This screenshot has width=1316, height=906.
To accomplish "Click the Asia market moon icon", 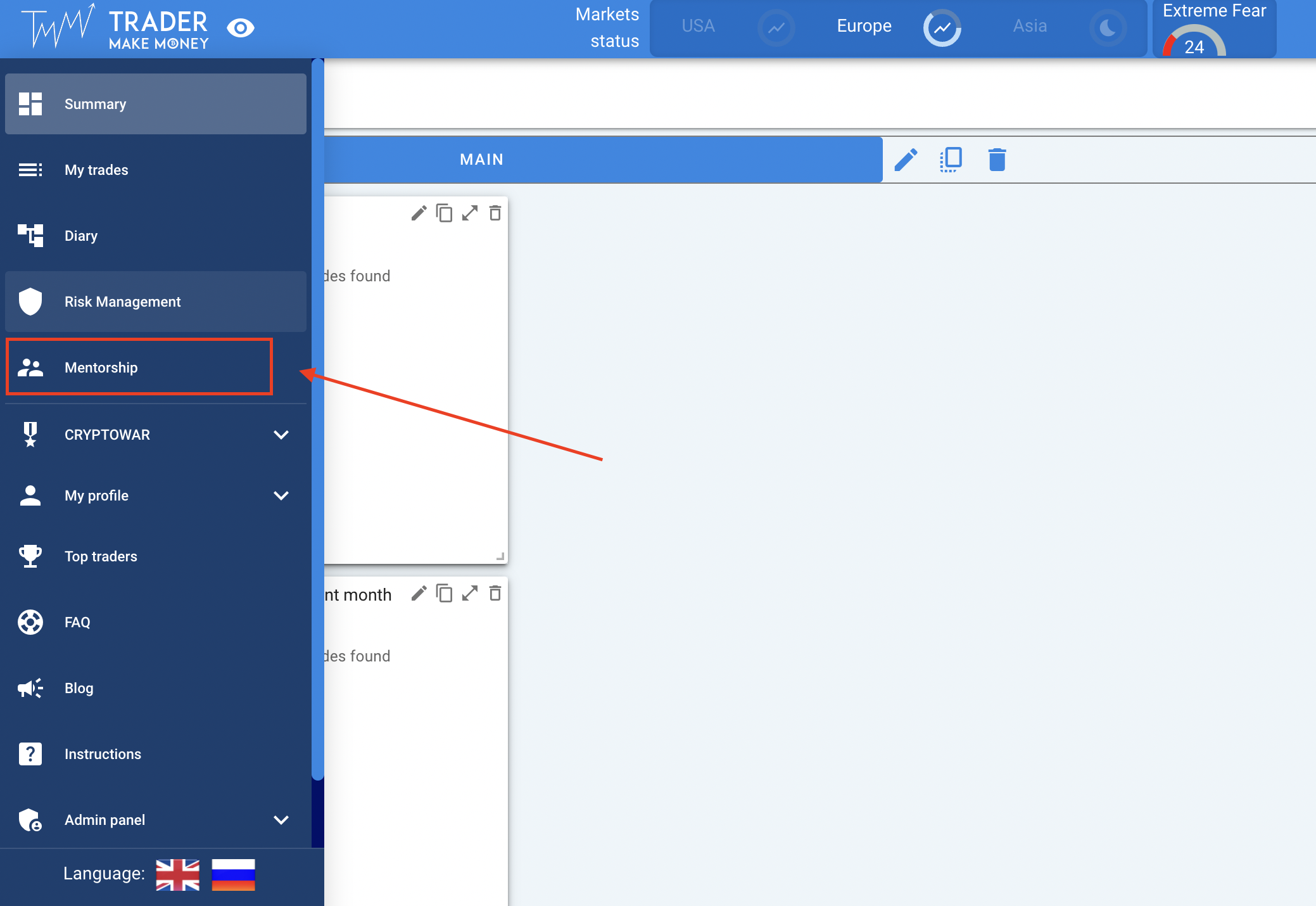I will pyautogui.click(x=1108, y=28).
